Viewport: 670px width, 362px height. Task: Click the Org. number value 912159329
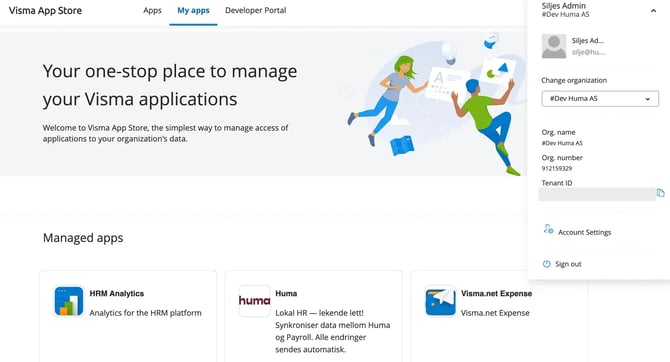point(557,168)
